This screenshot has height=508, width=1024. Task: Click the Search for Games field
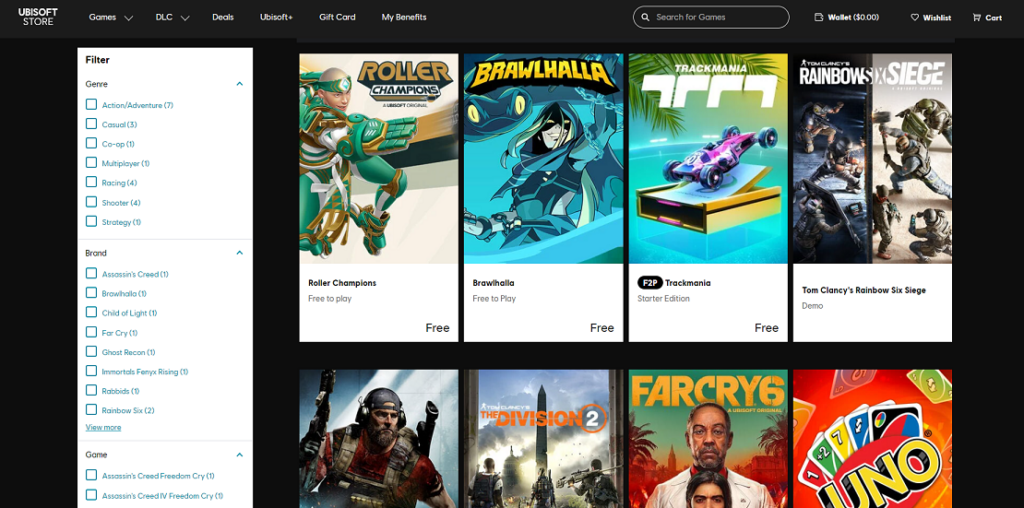[x=711, y=17]
